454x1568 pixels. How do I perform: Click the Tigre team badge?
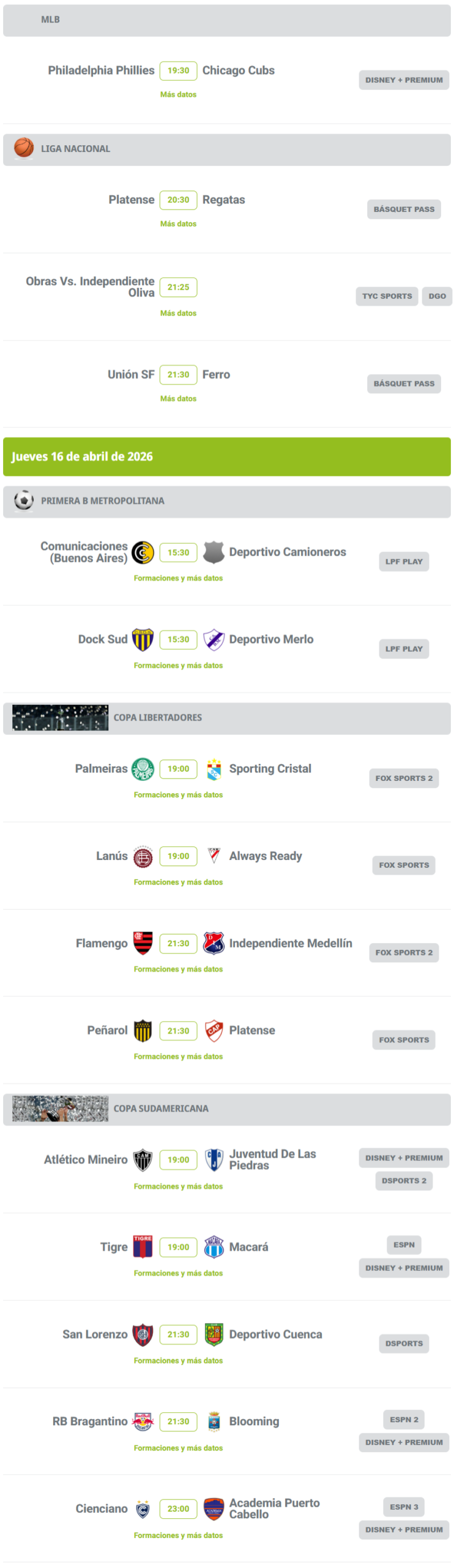click(143, 1247)
